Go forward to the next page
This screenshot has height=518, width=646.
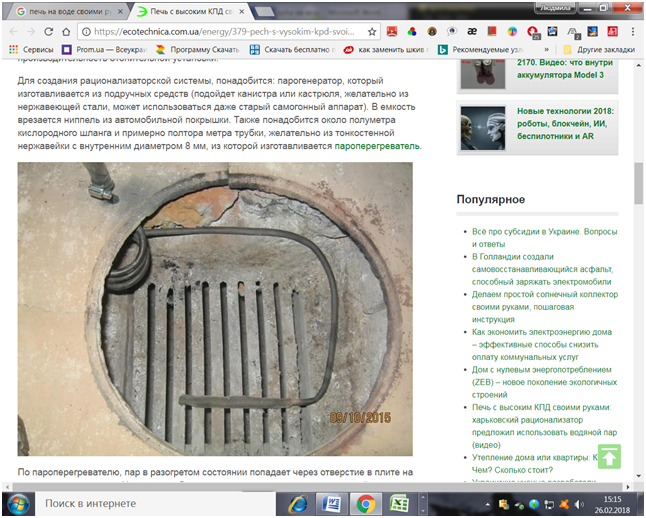[31, 32]
